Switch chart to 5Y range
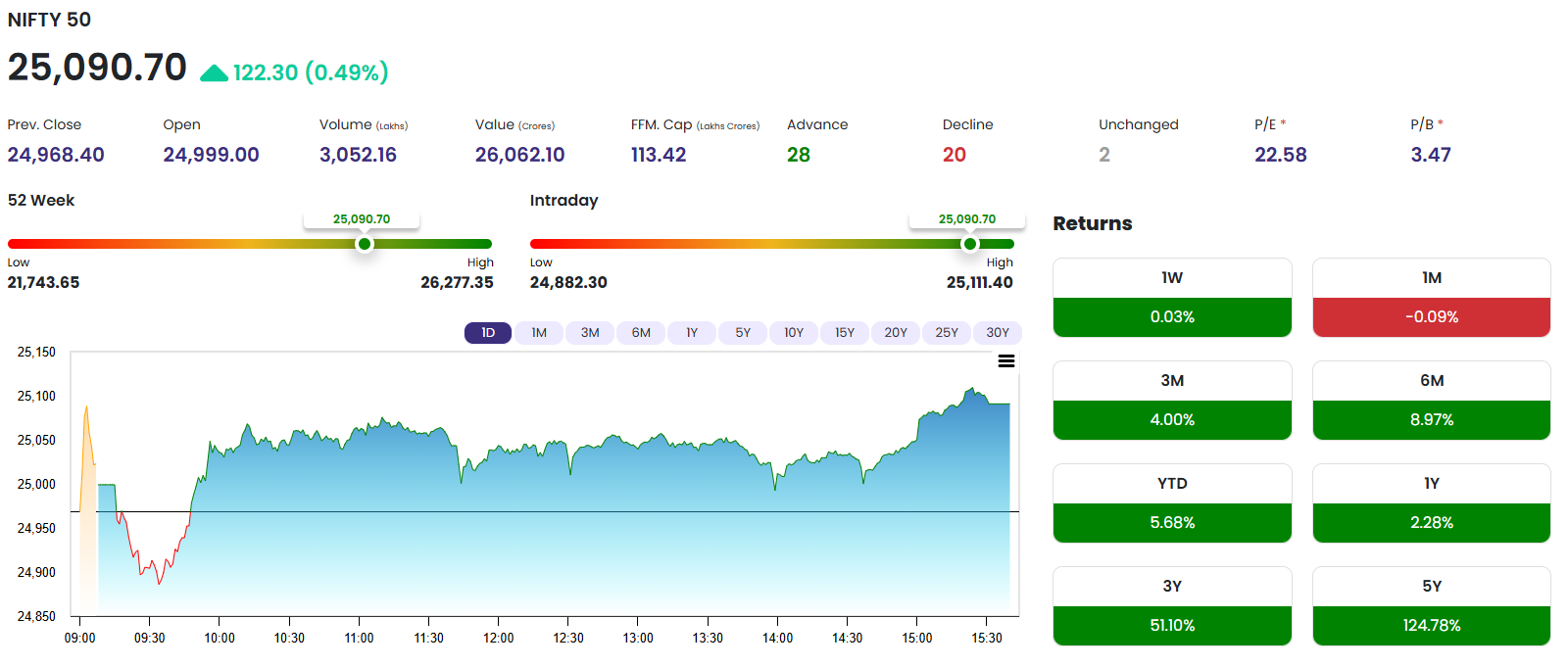 743,333
